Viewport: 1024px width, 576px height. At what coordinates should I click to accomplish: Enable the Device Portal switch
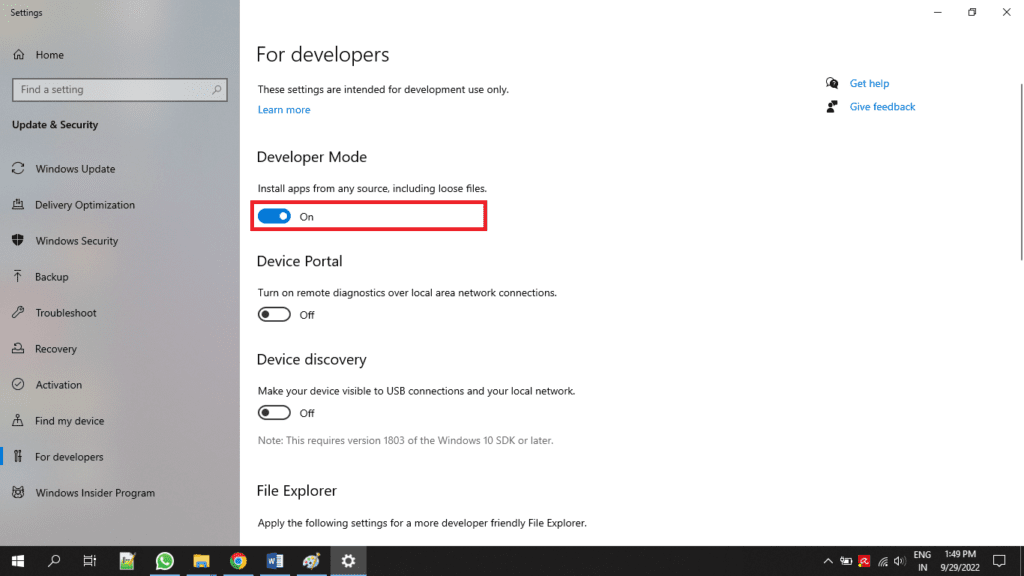pyautogui.click(x=274, y=314)
